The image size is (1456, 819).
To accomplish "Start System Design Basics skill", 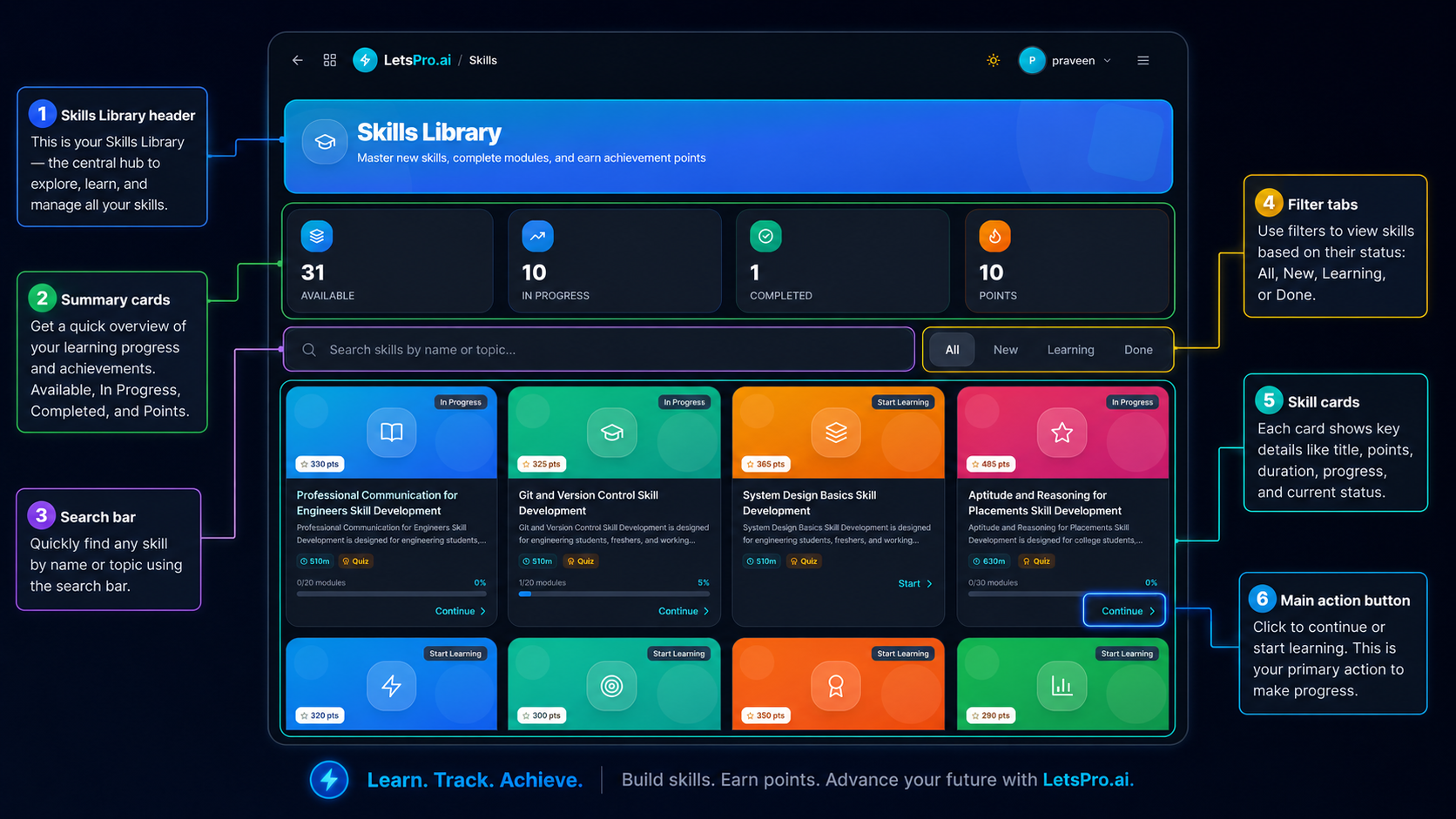I will [915, 584].
